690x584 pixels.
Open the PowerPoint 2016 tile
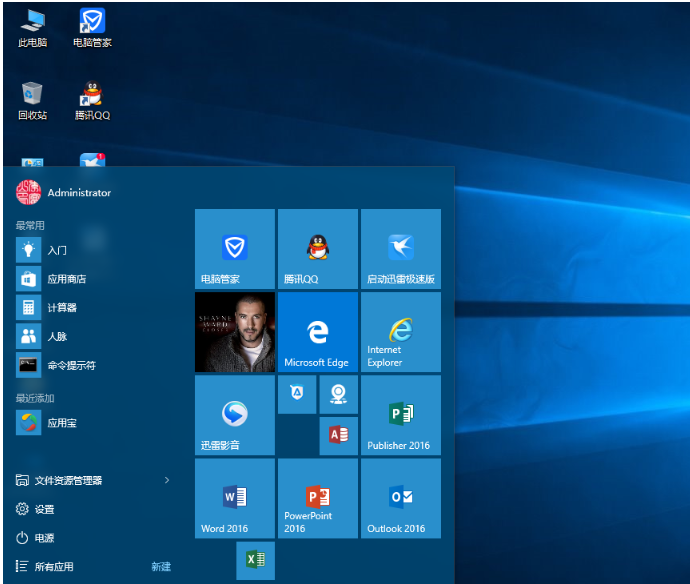[x=317, y=498]
